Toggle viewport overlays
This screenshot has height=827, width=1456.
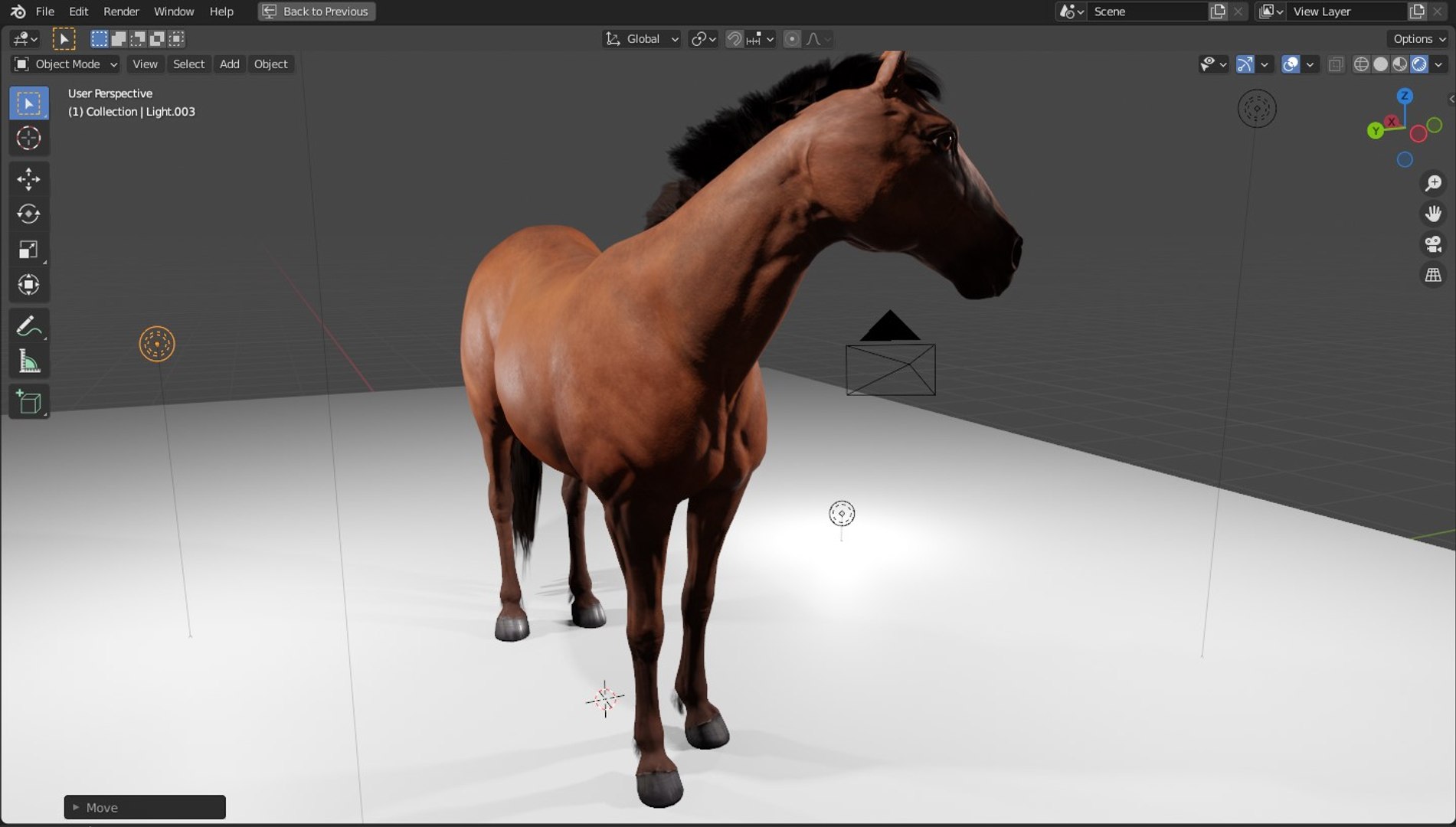(x=1291, y=64)
